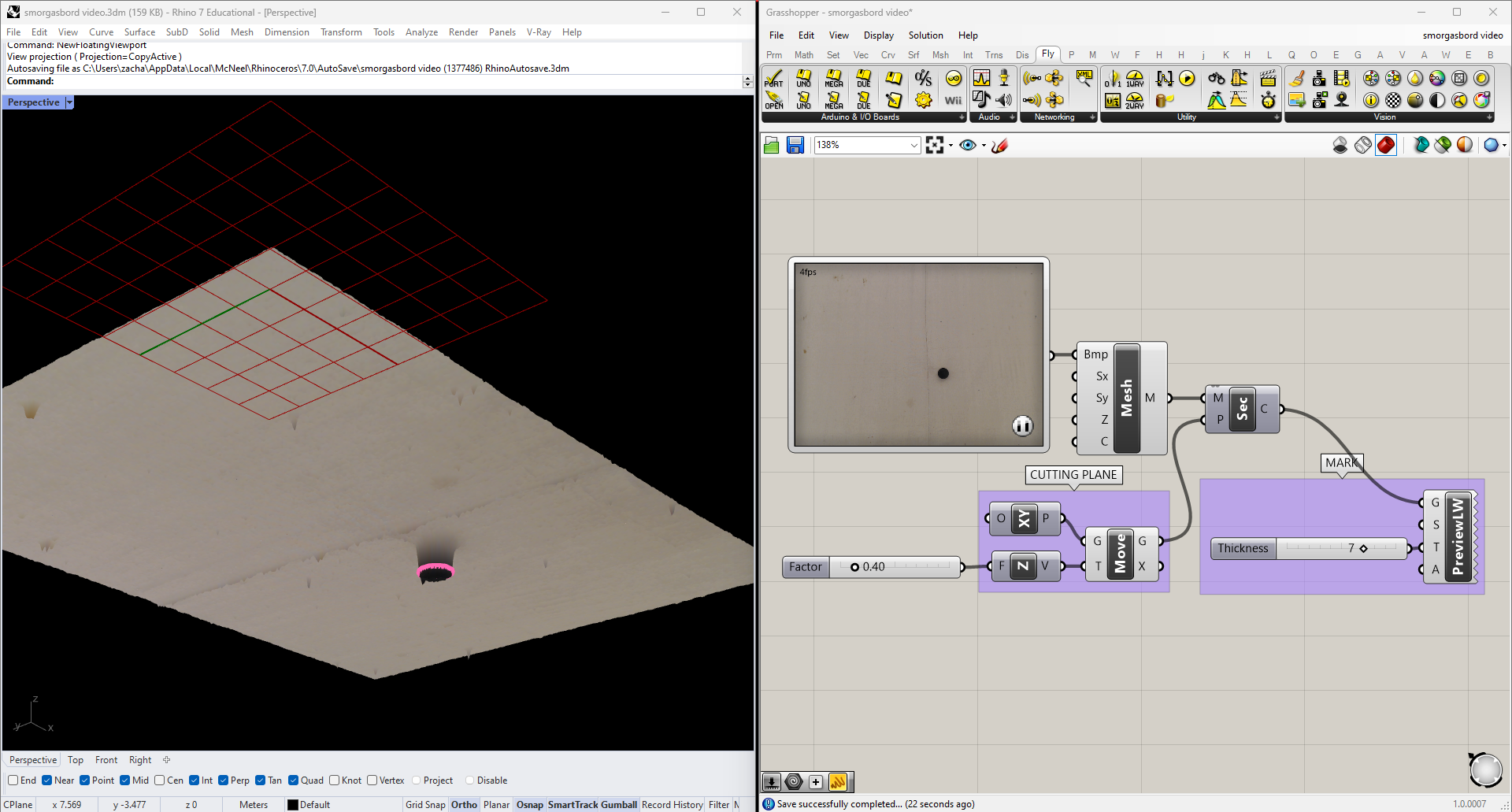1512x812 pixels.
Task: Select the shaded red preview mode icon
Action: tap(1386, 145)
